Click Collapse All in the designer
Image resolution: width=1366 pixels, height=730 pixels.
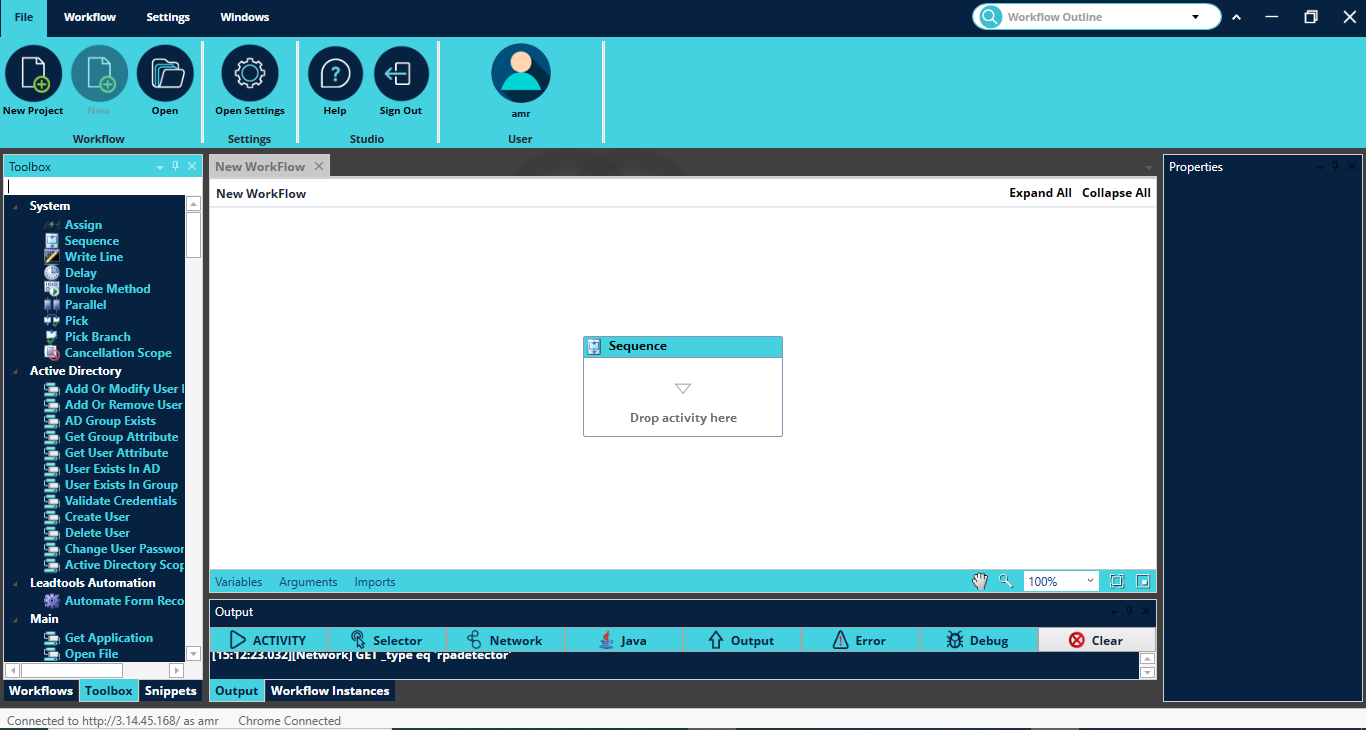[x=1116, y=193]
